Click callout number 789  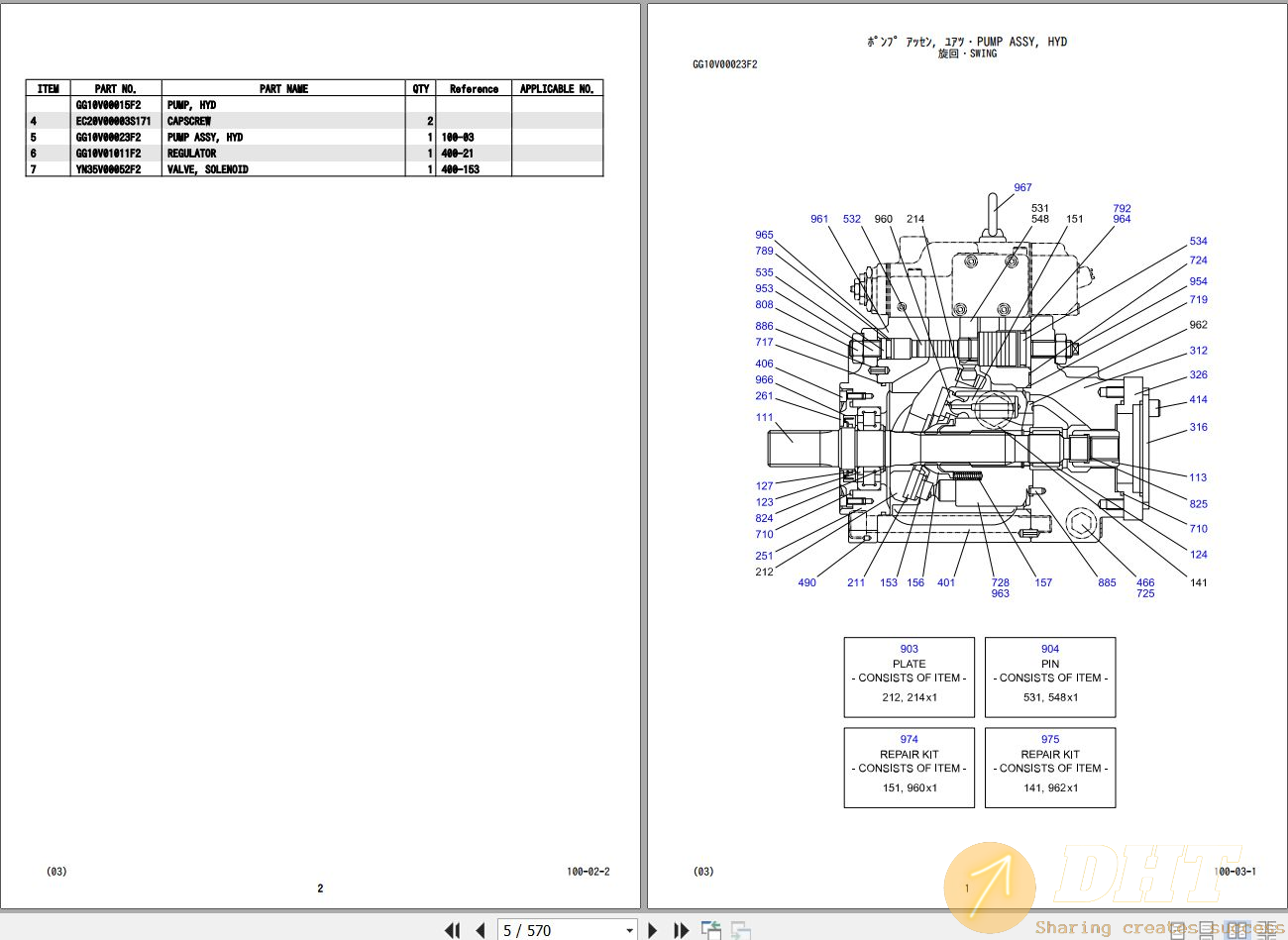(764, 252)
